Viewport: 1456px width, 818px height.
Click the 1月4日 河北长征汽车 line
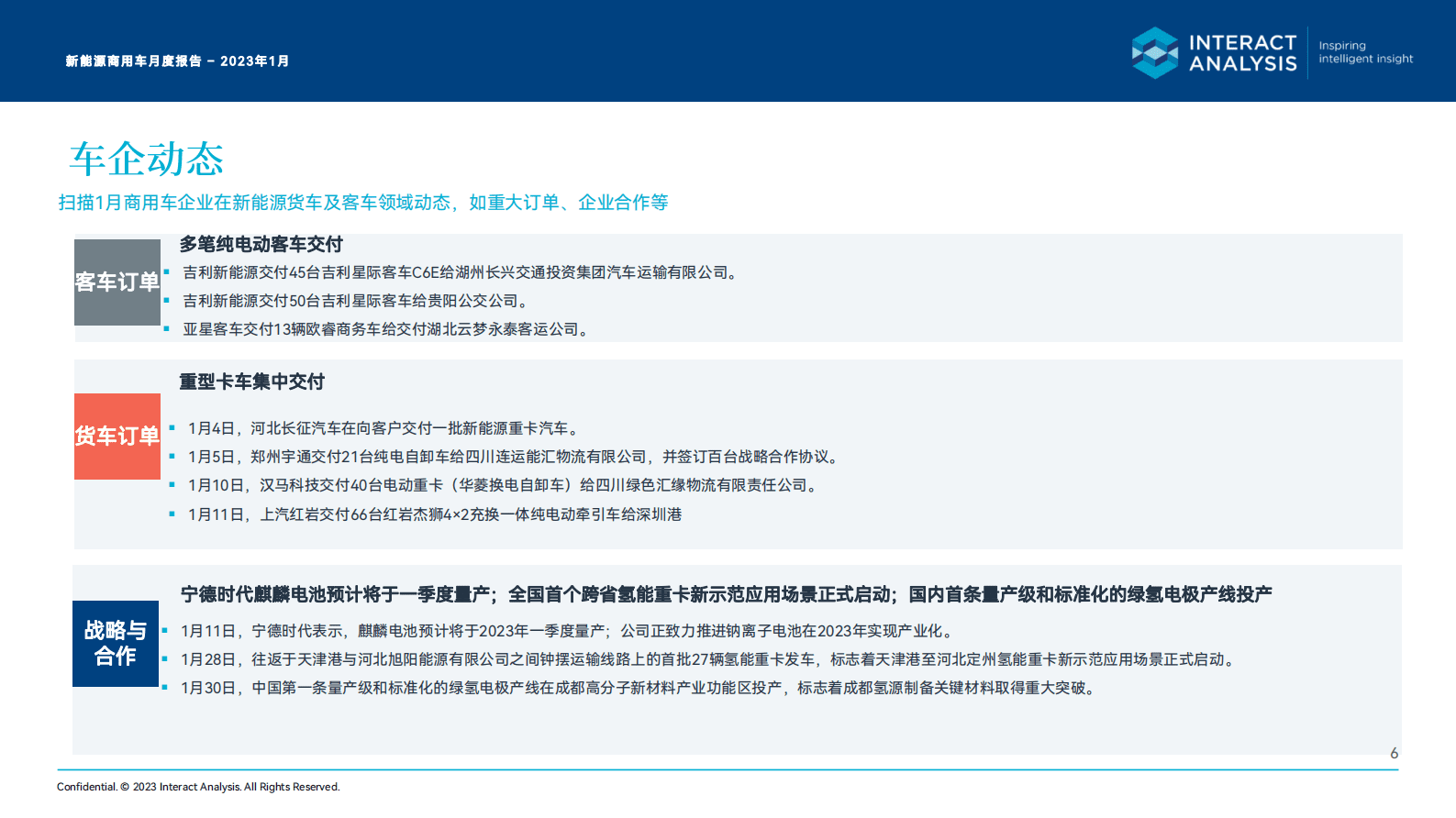[385, 428]
